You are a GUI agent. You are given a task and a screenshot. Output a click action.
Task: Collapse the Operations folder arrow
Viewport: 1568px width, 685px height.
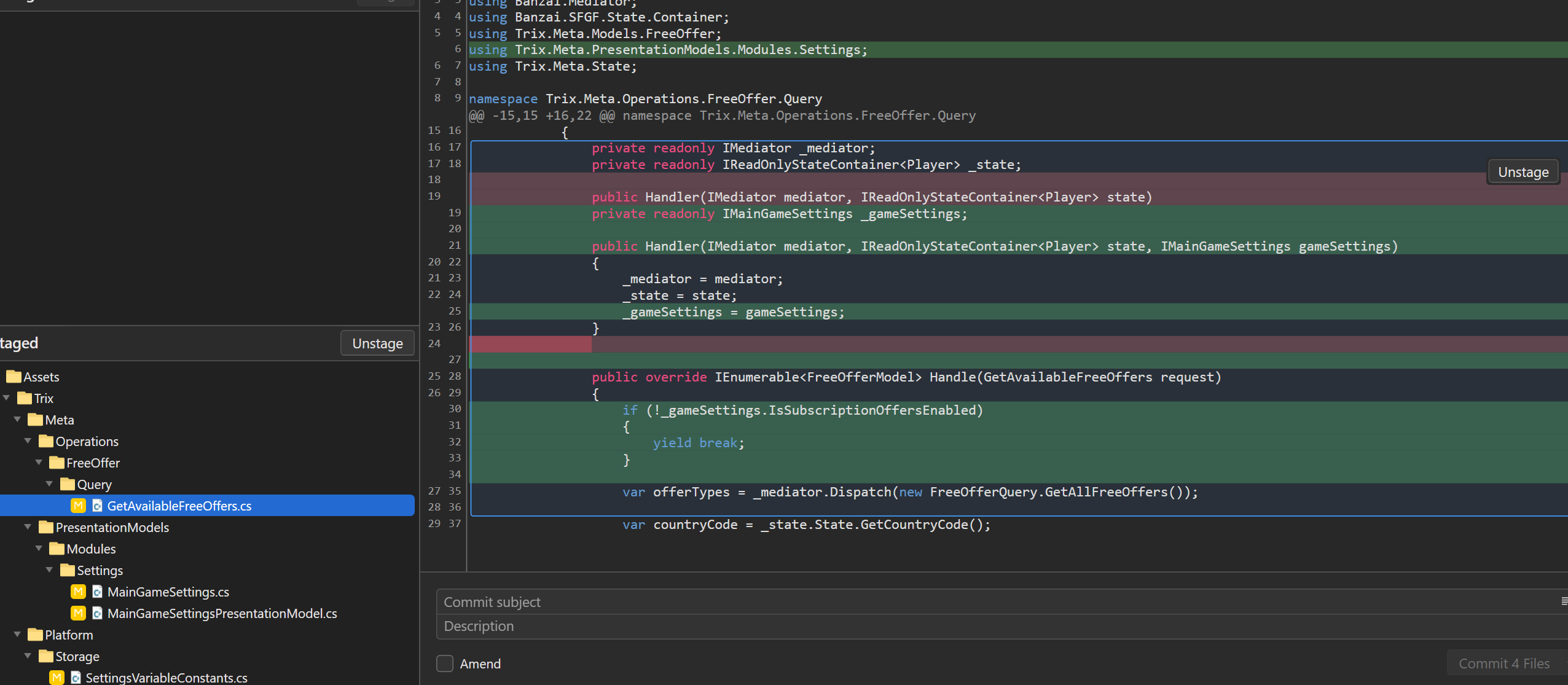(x=28, y=441)
